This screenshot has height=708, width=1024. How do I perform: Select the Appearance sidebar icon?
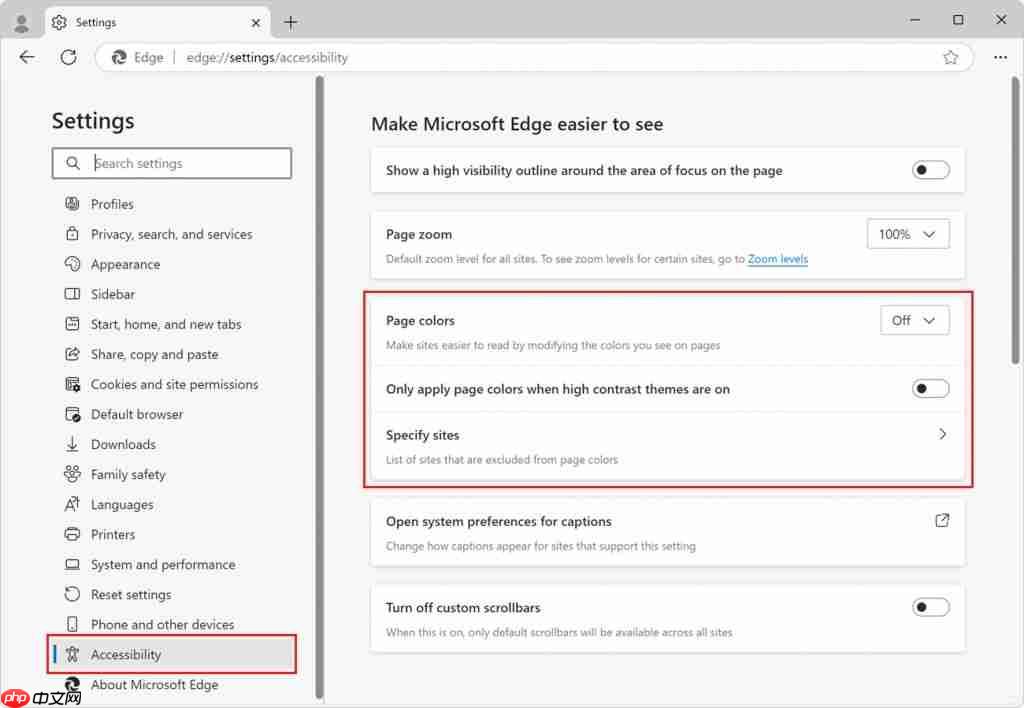(73, 264)
